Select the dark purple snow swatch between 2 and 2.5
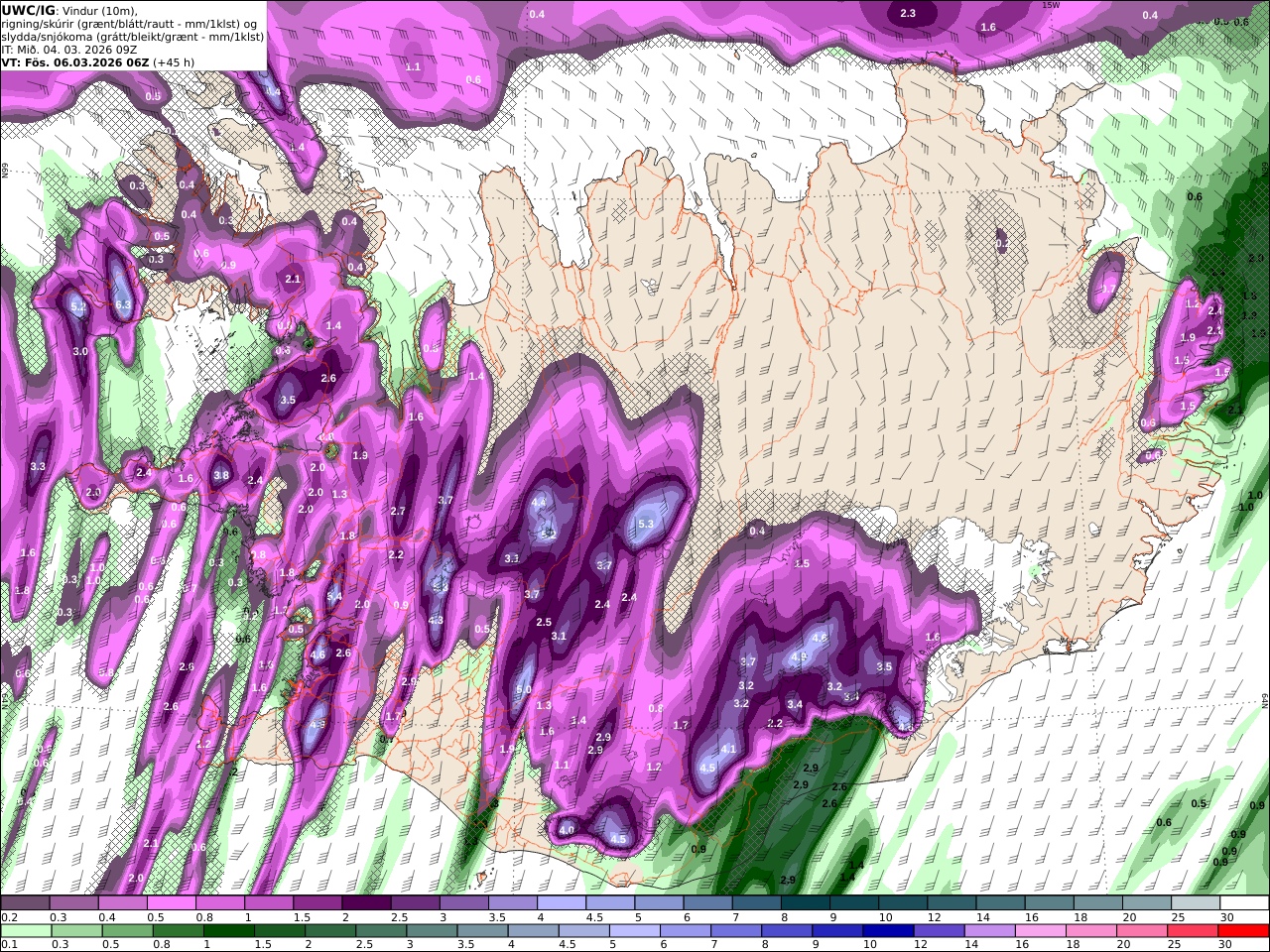The height and width of the screenshot is (952, 1270). pos(366,903)
